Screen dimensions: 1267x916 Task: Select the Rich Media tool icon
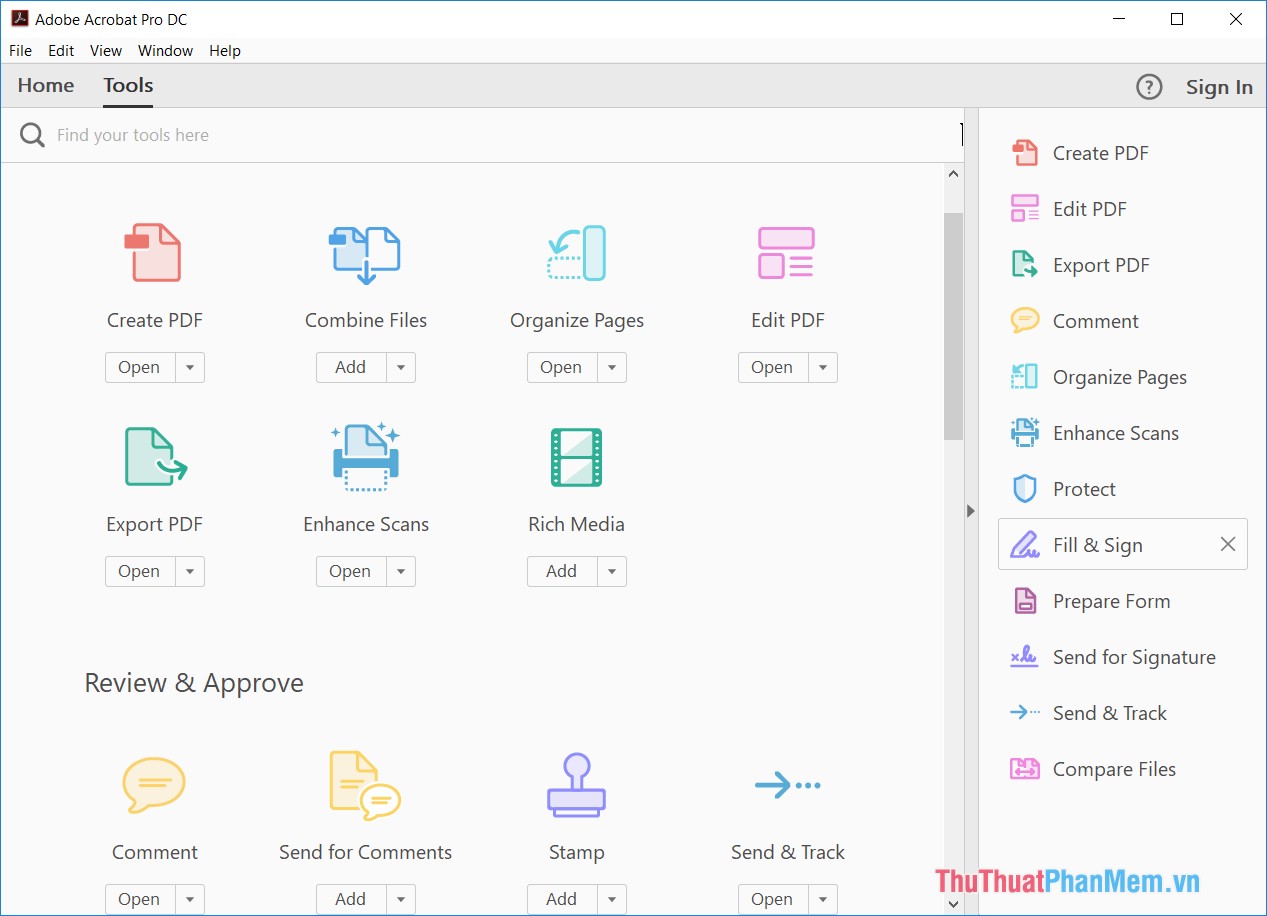576,456
